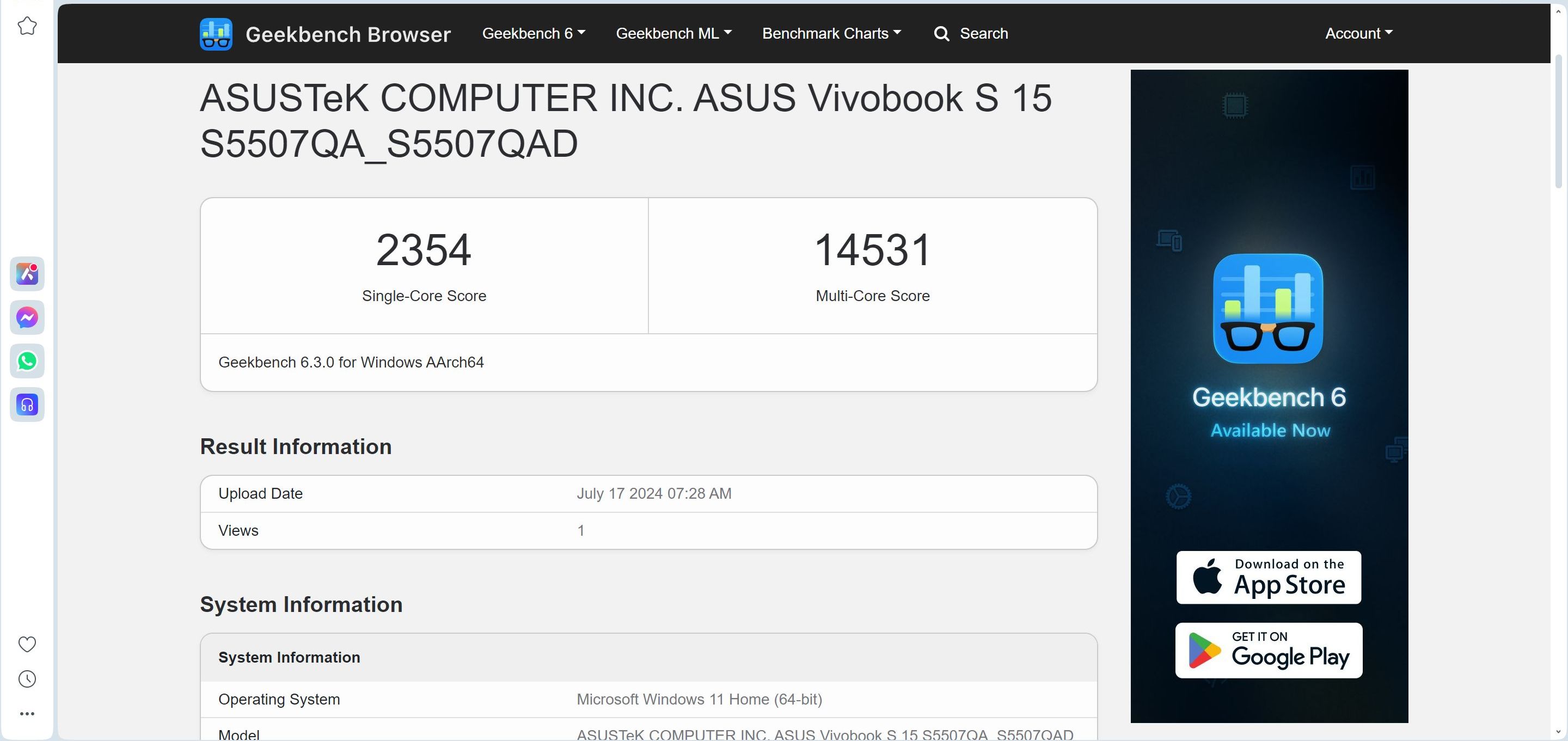Click Get it on Google Play badge
Image resolution: width=1568 pixels, height=741 pixels.
[1269, 650]
